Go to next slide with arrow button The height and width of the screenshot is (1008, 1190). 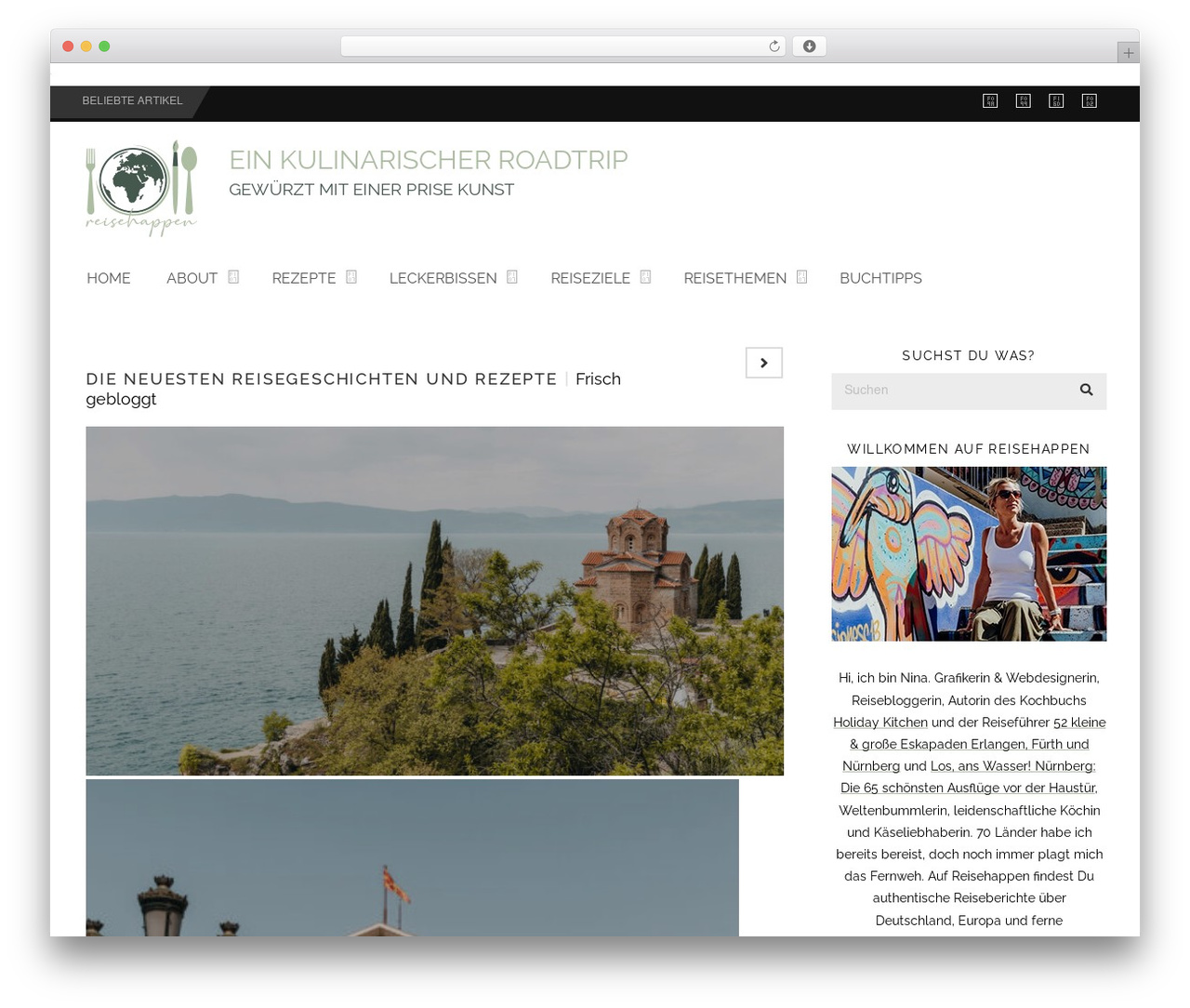click(764, 363)
